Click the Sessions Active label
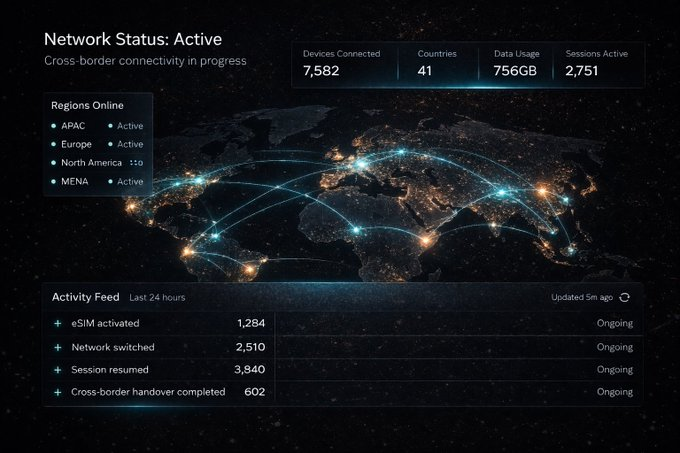Screen dimensions: 680x453 (x=596, y=54)
